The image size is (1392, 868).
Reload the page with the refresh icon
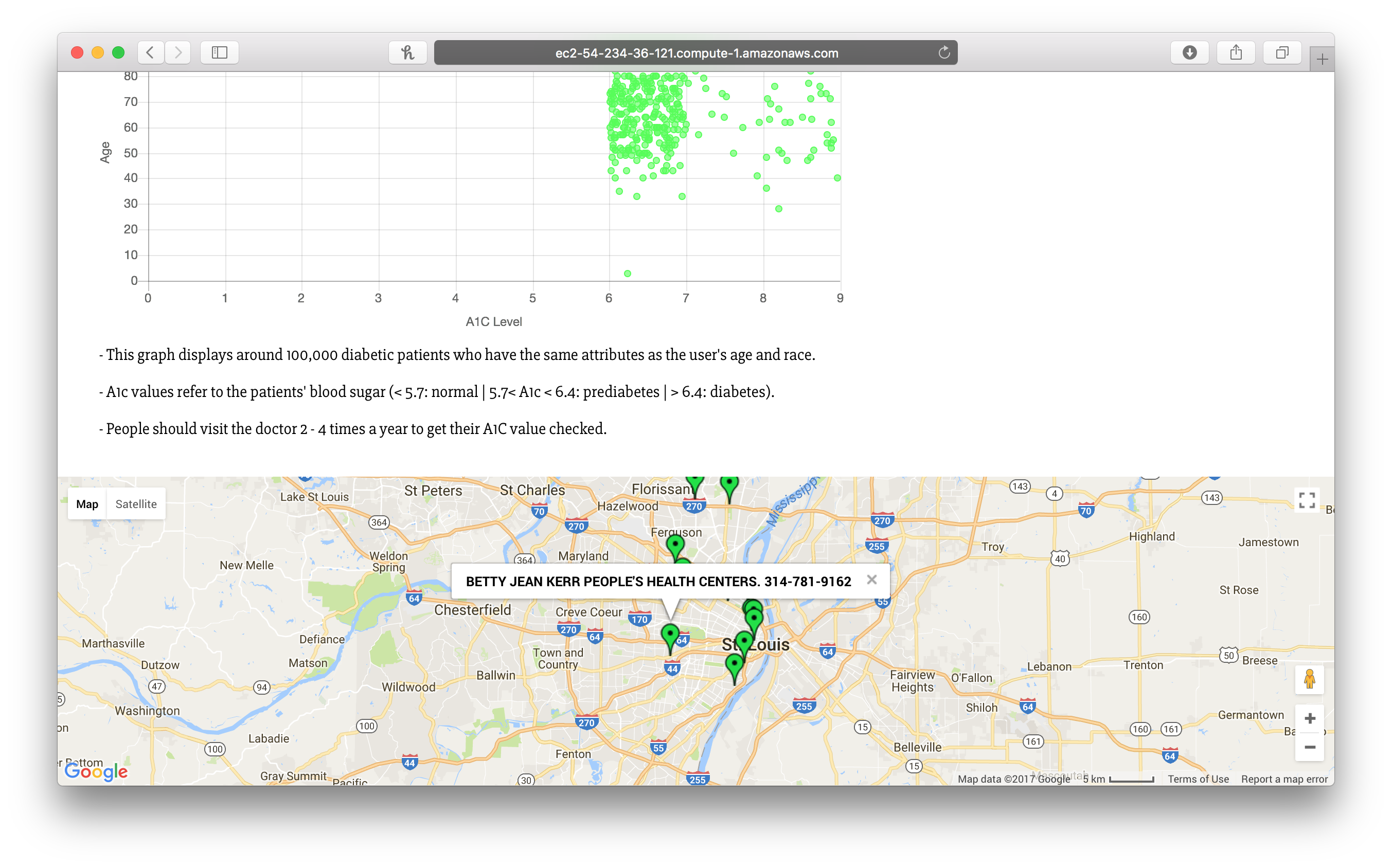click(x=944, y=53)
